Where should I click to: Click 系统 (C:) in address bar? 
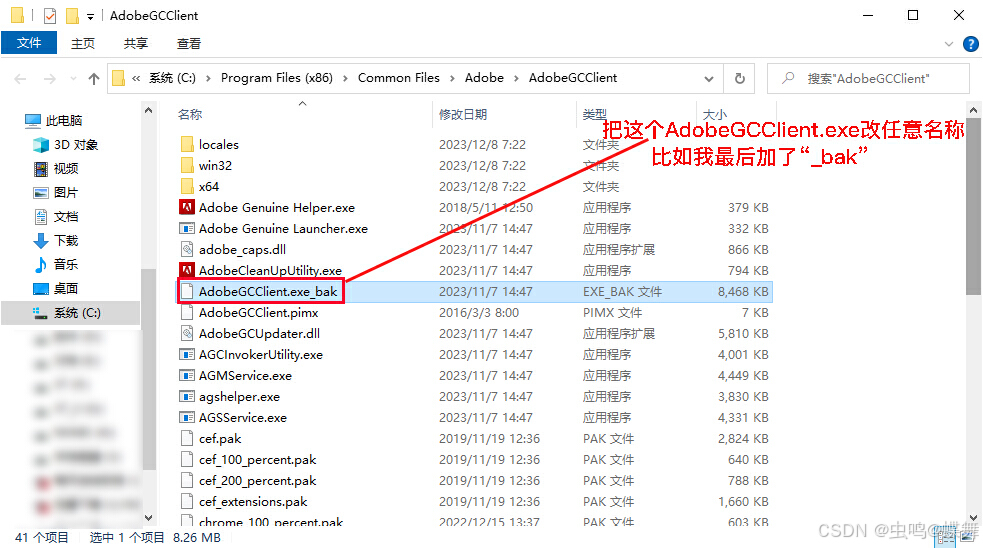172,78
